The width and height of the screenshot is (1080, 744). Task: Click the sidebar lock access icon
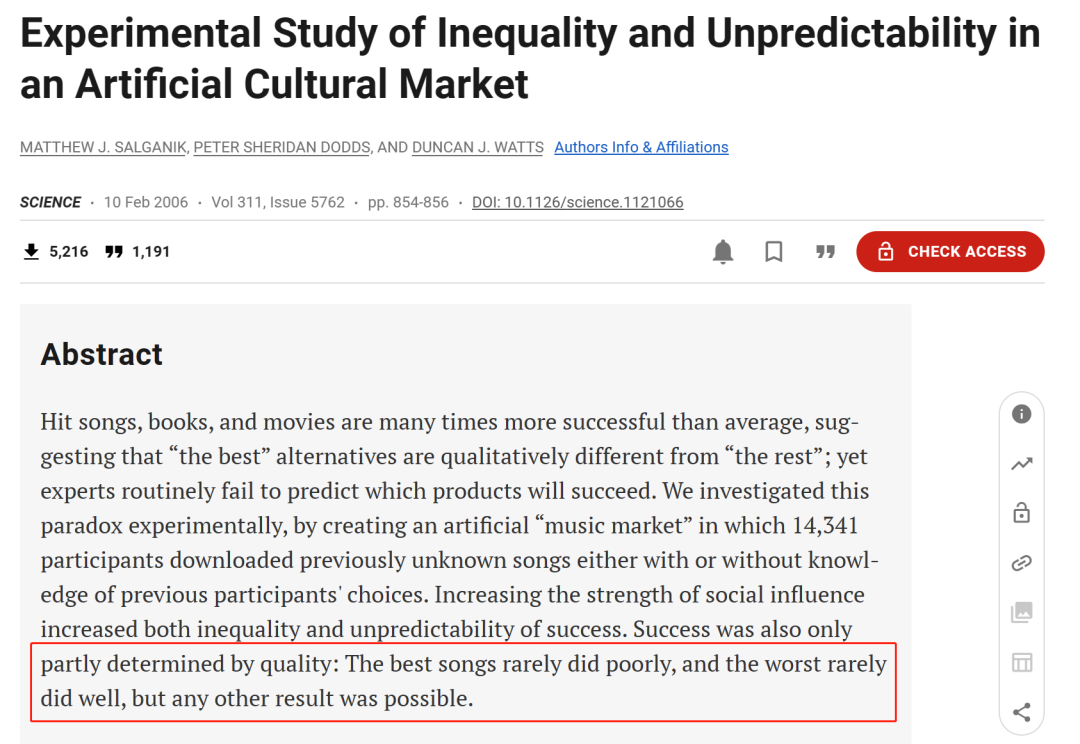click(x=1021, y=513)
